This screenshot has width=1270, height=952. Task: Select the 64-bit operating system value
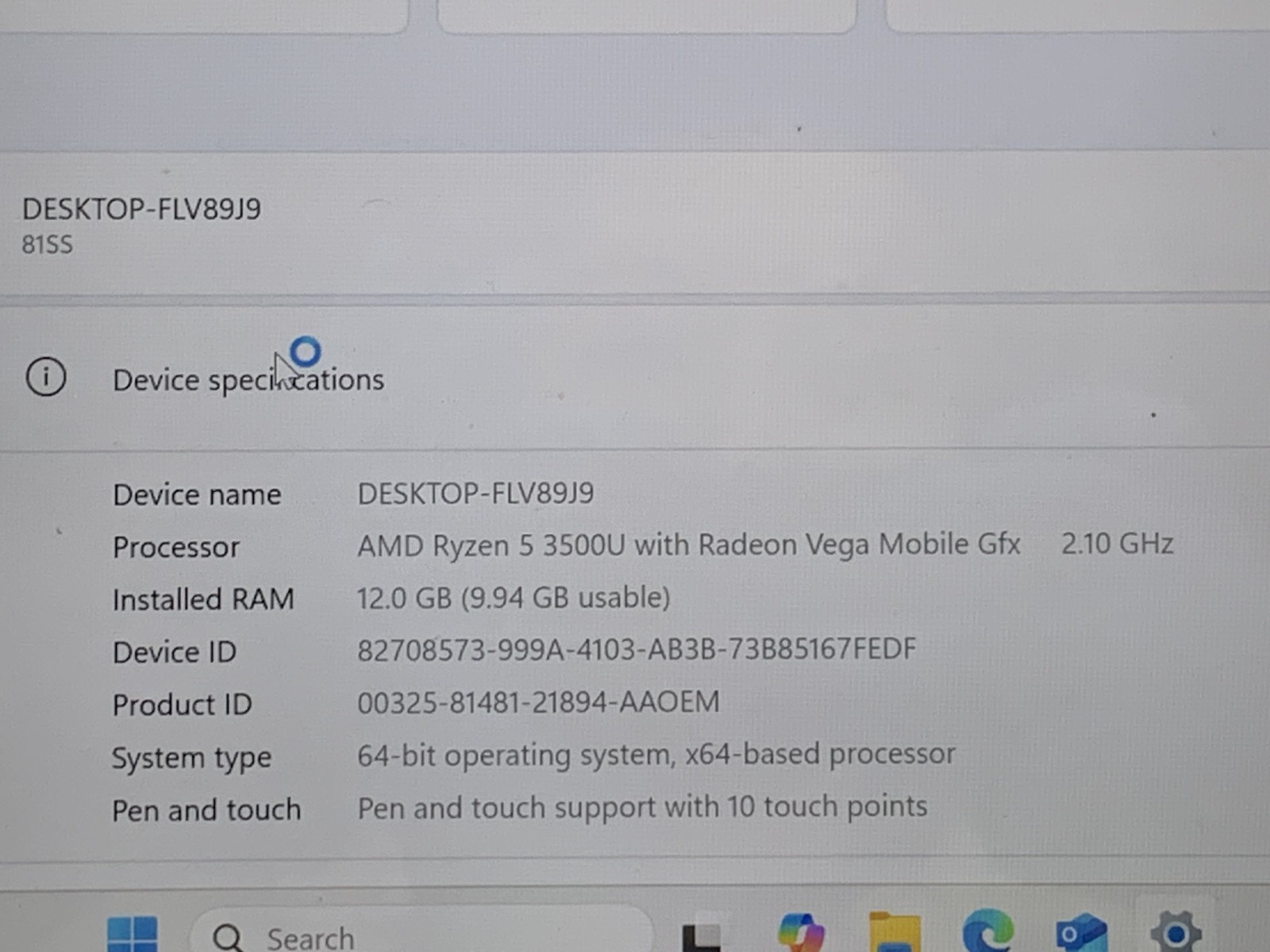click(x=656, y=754)
